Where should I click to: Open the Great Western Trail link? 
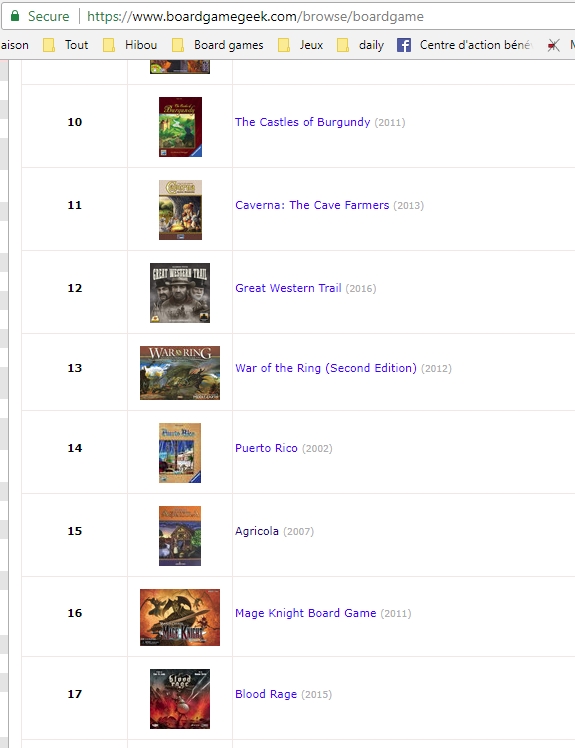click(x=288, y=288)
